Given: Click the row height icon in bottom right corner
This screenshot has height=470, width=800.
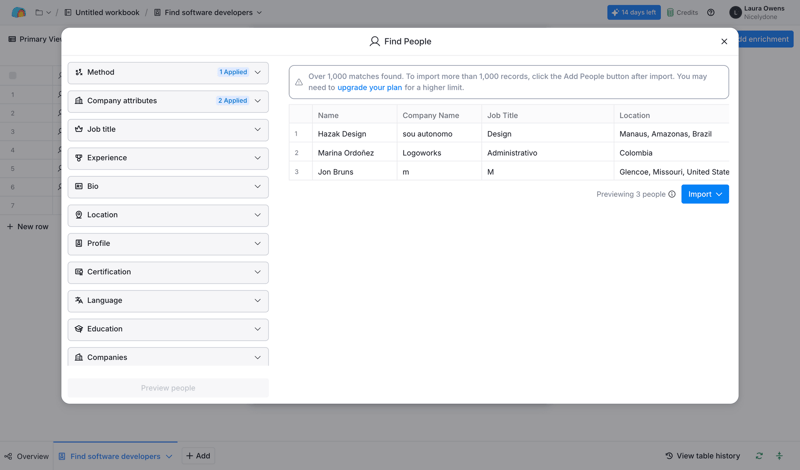Looking at the screenshot, I should pos(779,456).
